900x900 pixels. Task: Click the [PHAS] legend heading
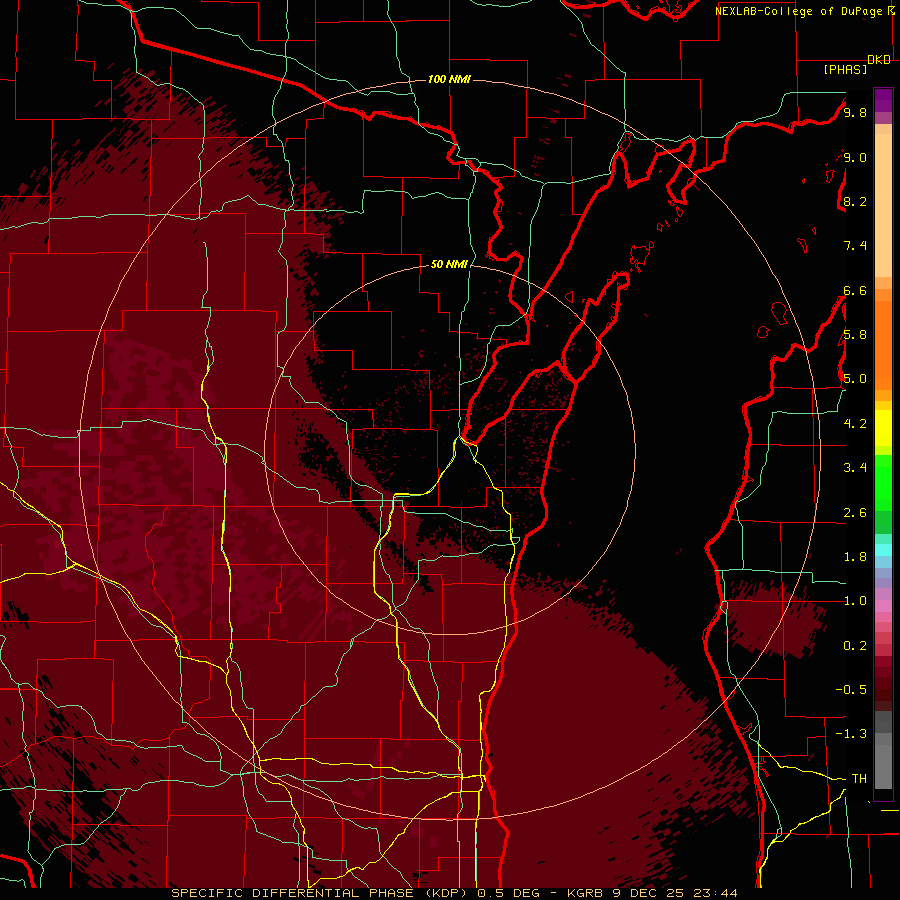[x=845, y=69]
